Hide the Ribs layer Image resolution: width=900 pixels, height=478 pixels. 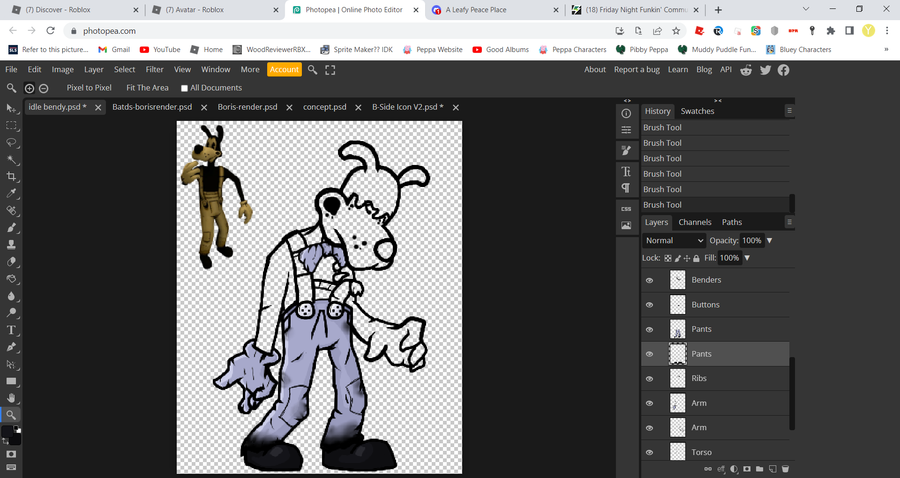650,379
